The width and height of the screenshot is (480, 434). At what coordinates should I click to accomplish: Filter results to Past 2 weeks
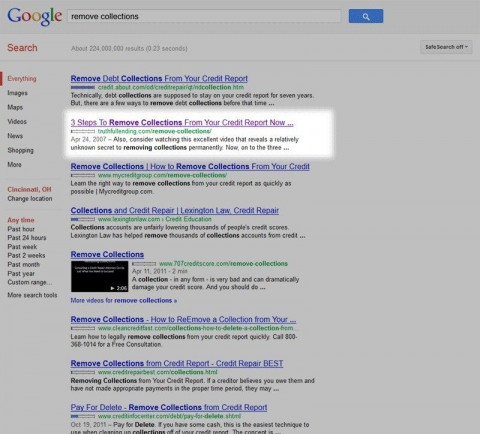(x=26, y=255)
